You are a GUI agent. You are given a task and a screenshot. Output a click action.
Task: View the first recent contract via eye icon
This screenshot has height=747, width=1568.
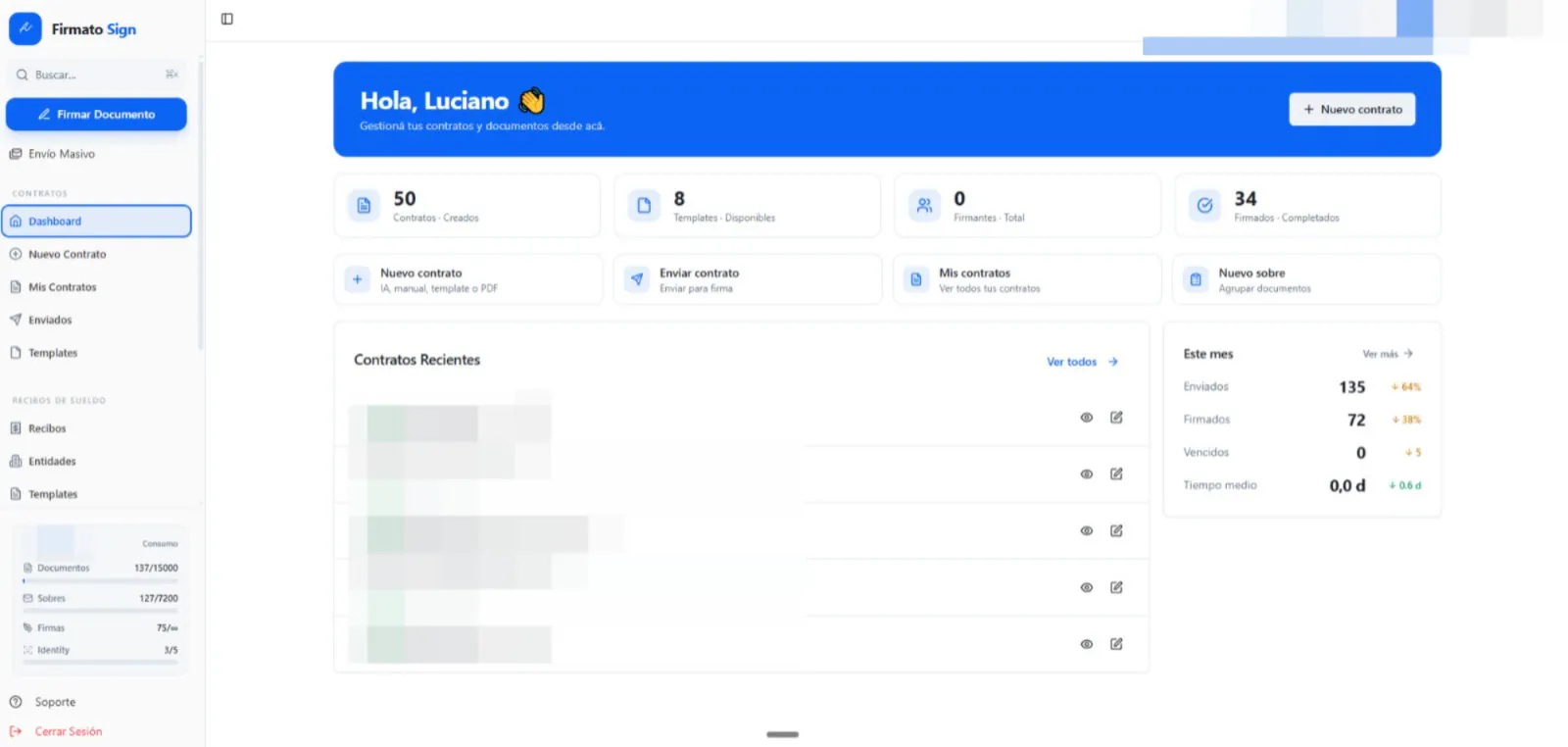(1087, 418)
